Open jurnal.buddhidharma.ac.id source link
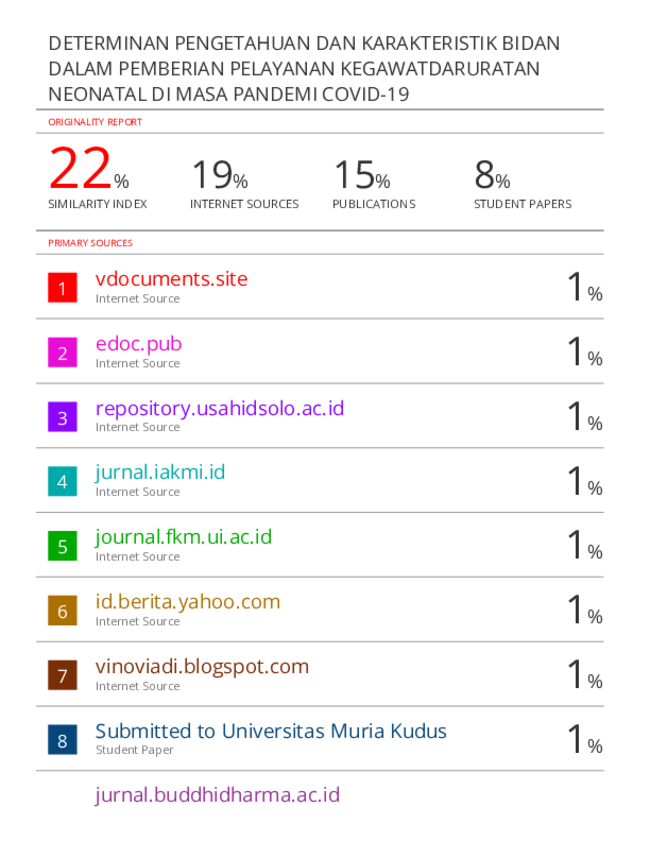Image resolution: width=650 pixels, height=841 pixels. (217, 795)
